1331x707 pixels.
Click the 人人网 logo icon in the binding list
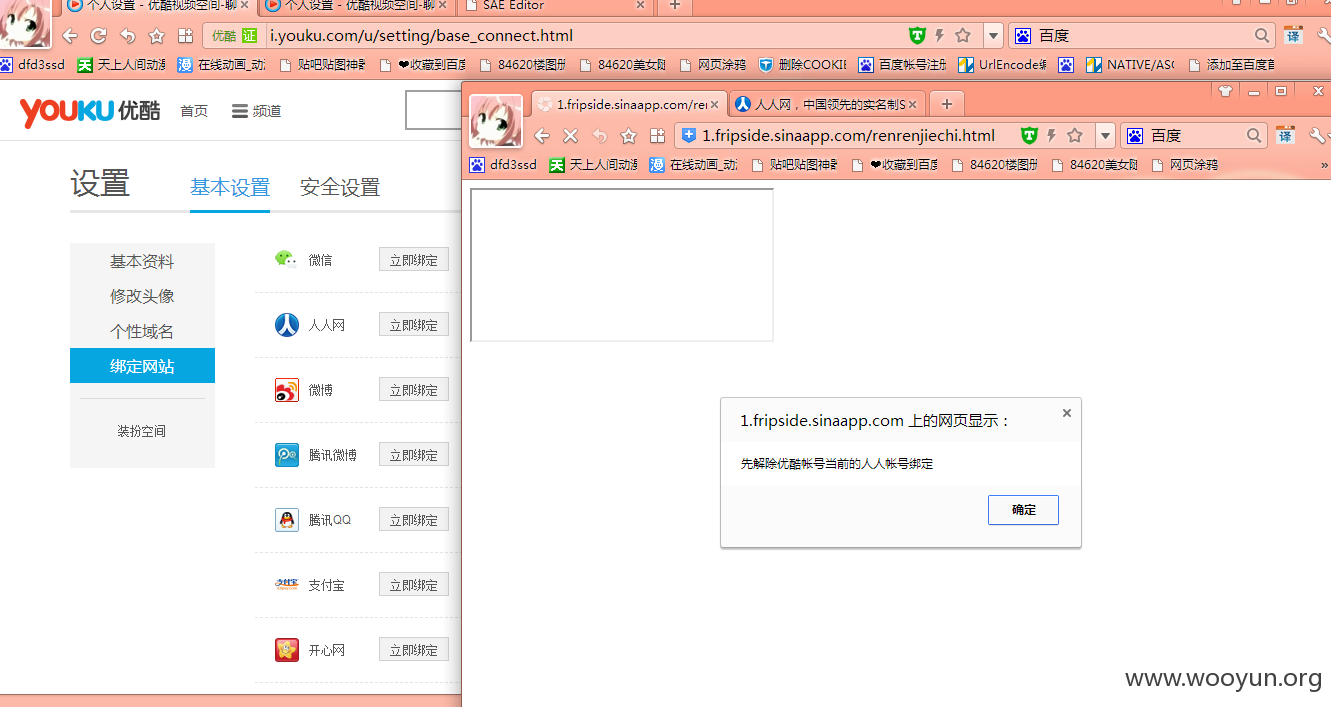[x=287, y=325]
